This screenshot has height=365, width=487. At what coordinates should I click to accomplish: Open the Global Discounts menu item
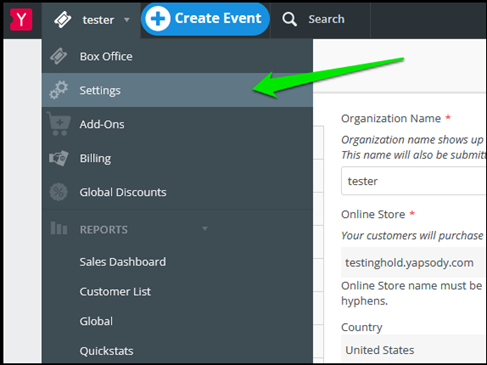point(177,192)
